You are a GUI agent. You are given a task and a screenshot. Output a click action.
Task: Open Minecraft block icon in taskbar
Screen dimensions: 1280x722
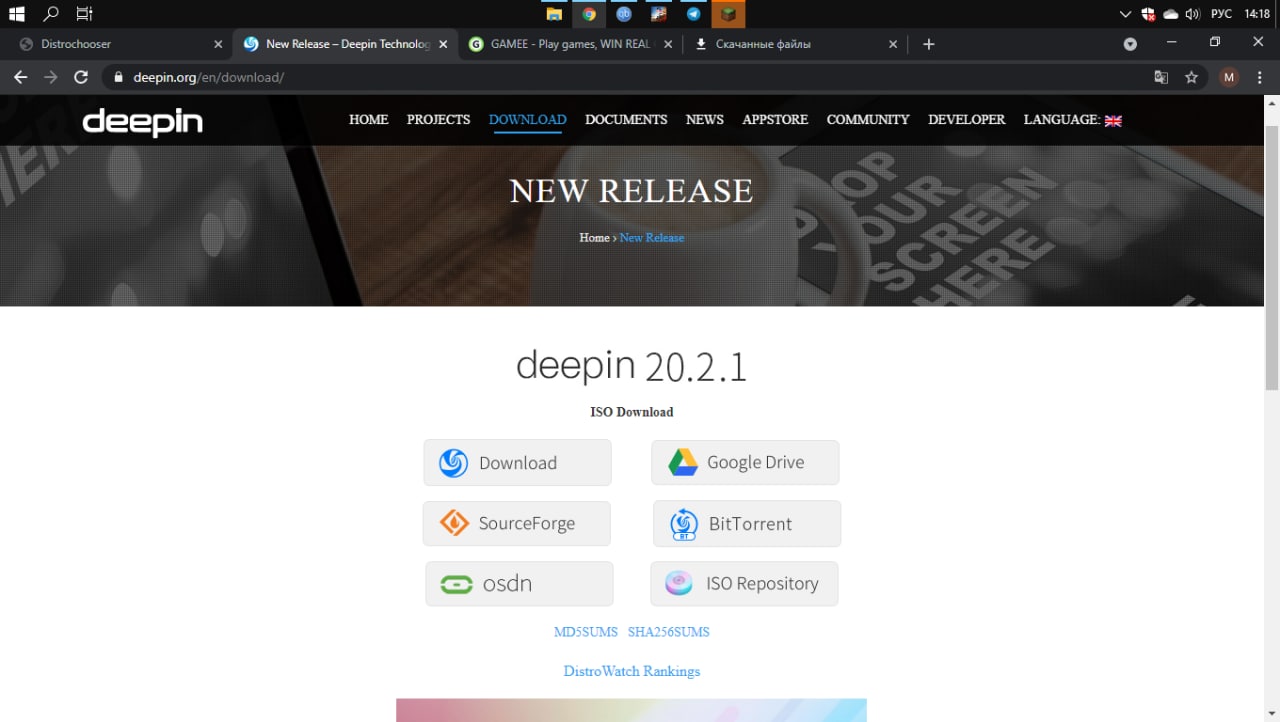pyautogui.click(x=728, y=14)
